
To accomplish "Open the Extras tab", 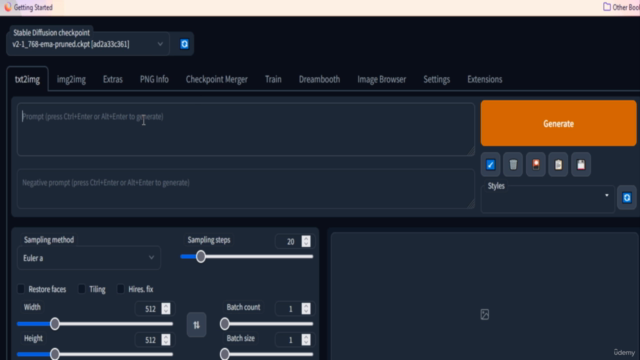I will click(113, 79).
